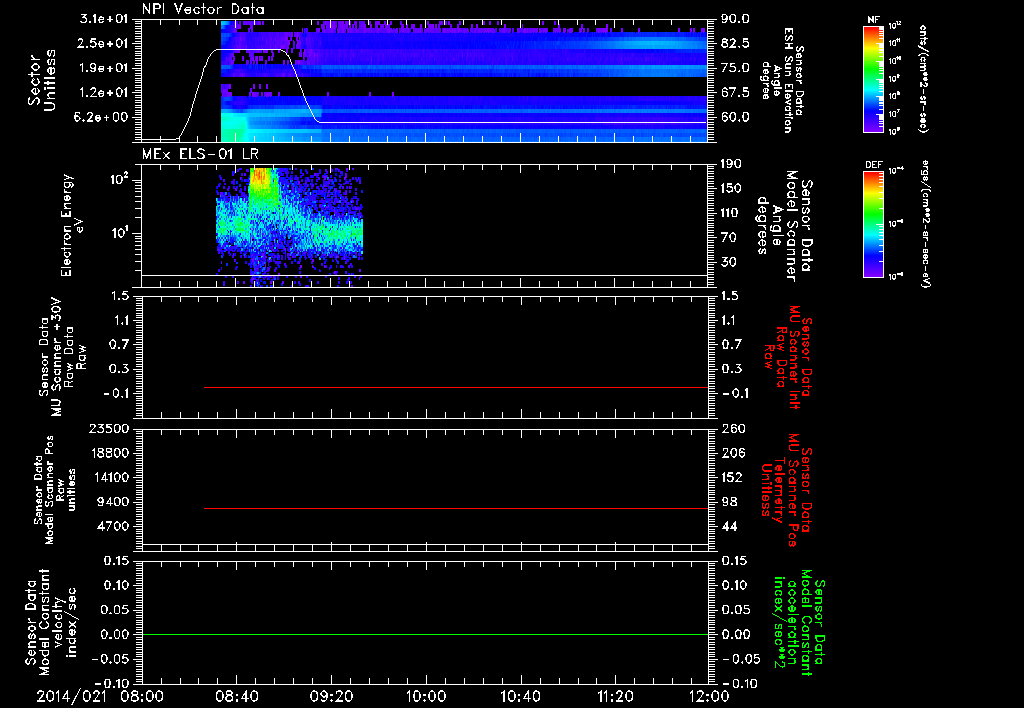
Task: Click the white sun elevation curve plateau
Action: tap(251, 49)
